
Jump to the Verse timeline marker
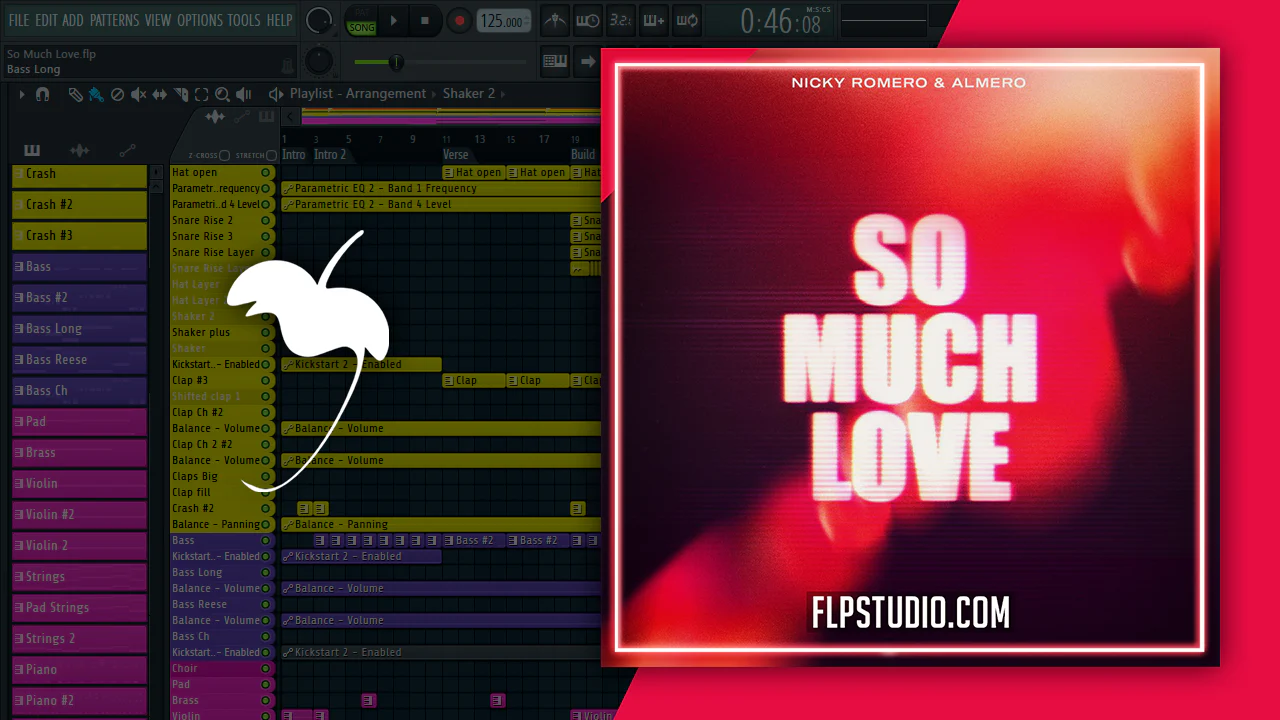click(x=456, y=155)
